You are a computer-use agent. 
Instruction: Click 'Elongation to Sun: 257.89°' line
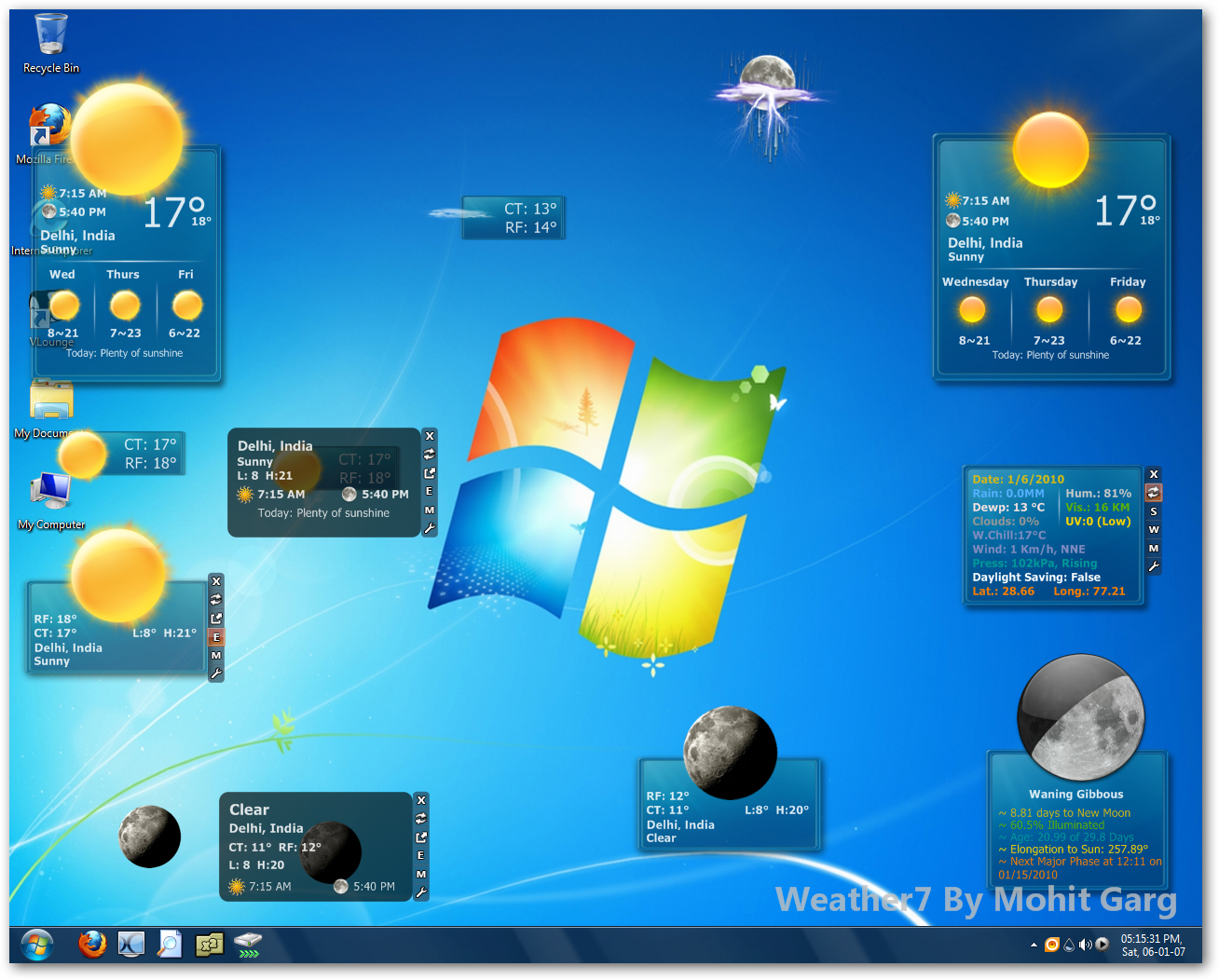click(x=1074, y=850)
